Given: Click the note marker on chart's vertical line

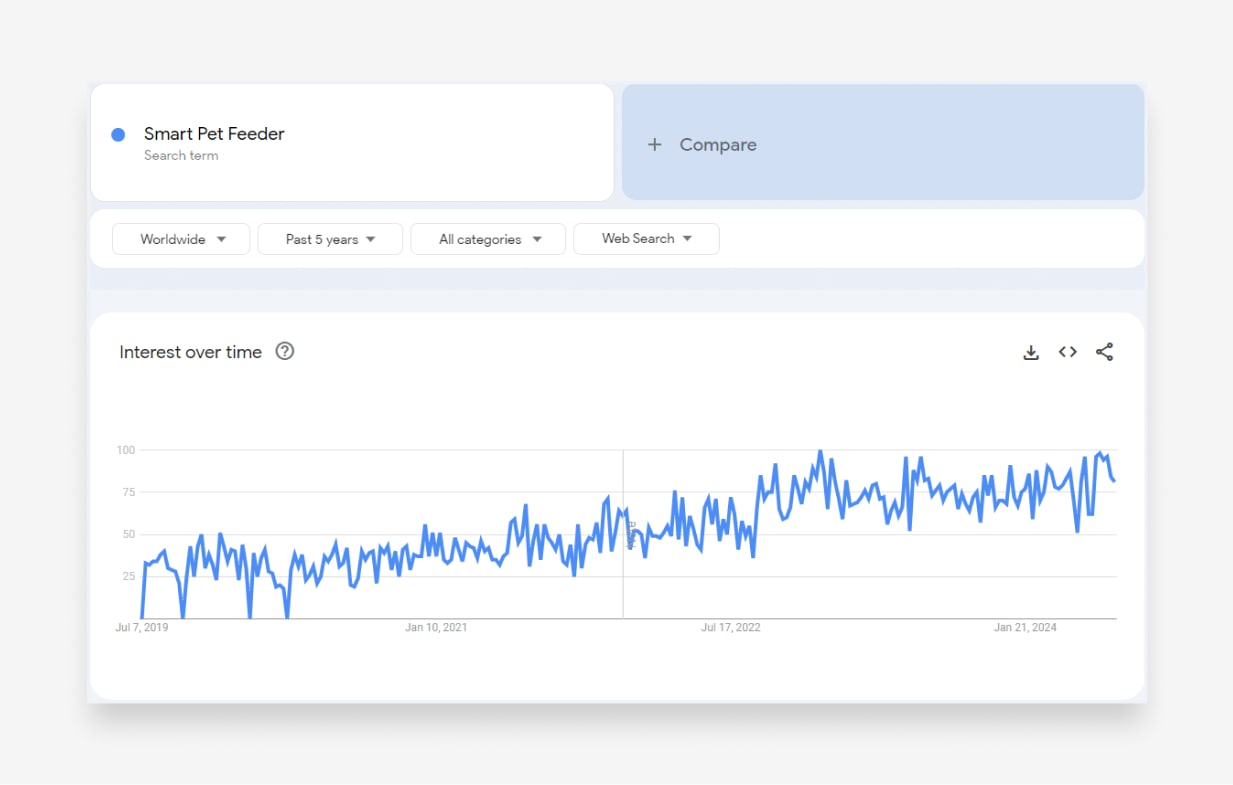Looking at the screenshot, I should [630, 535].
